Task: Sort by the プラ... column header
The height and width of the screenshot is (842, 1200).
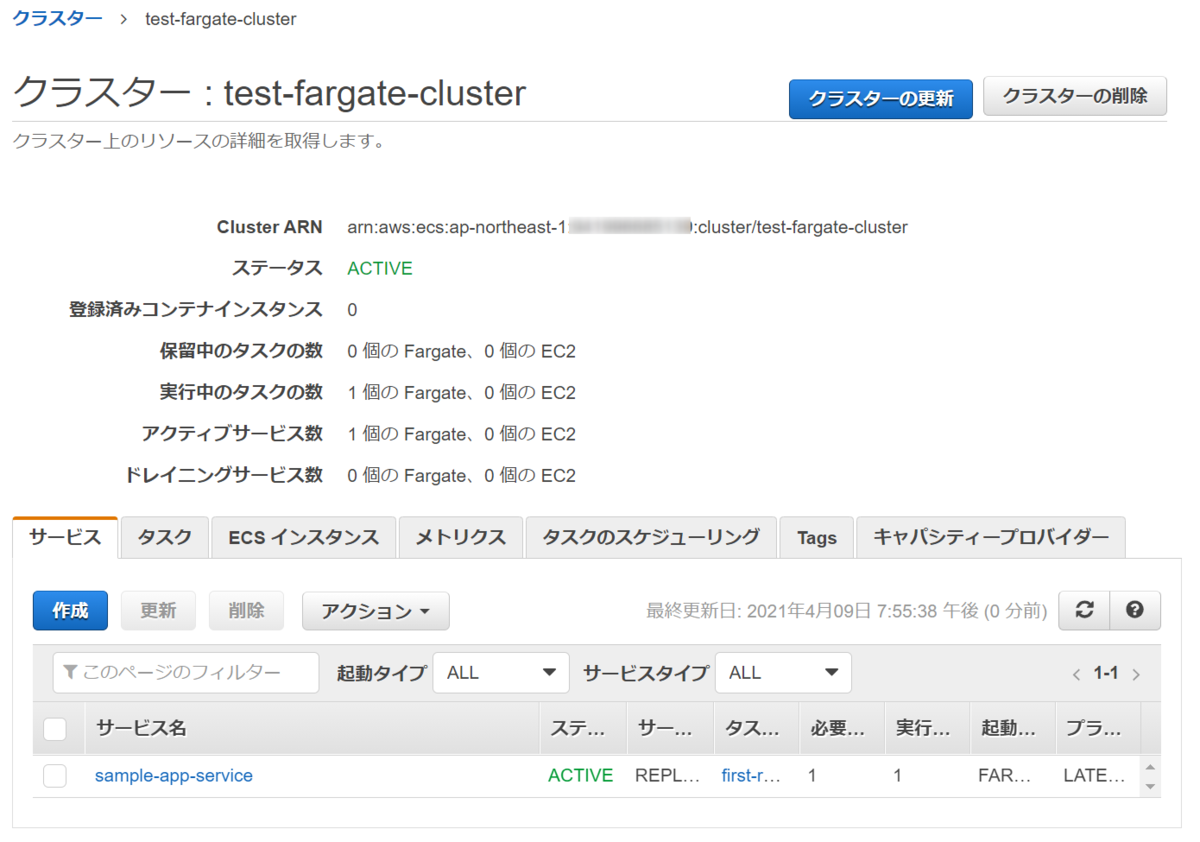Action: [1098, 729]
